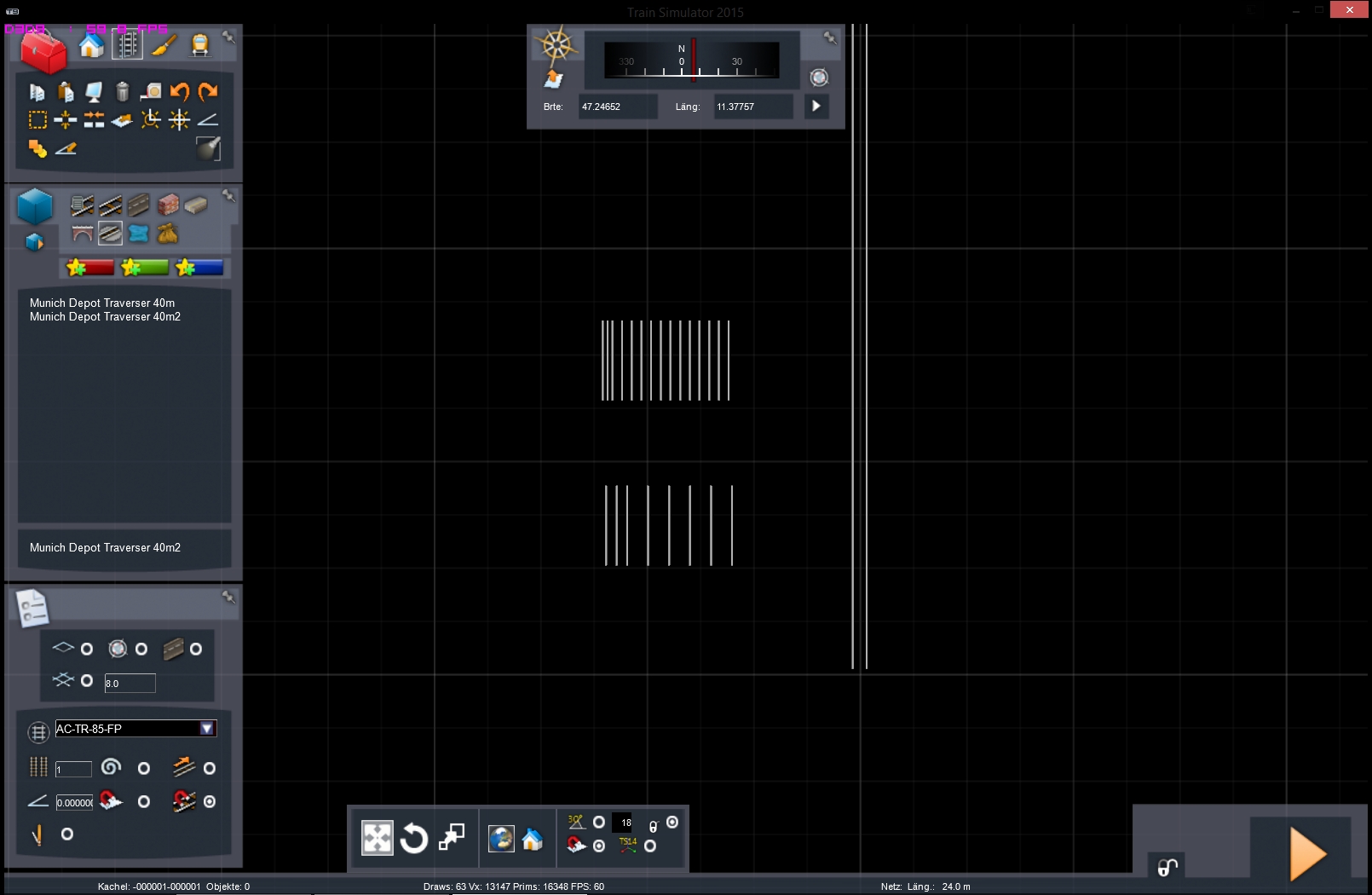This screenshot has height=895, width=1372.
Task: Select the brick wall category
Action: click(x=168, y=205)
